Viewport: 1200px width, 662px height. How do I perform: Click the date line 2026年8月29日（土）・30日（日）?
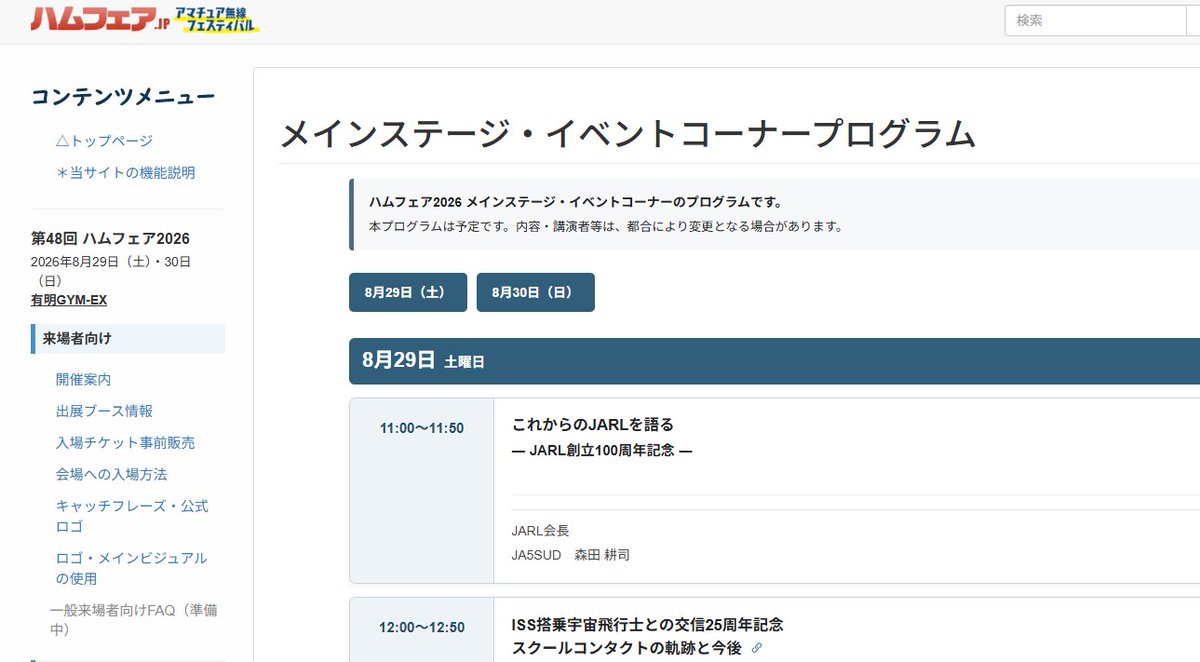111,272
